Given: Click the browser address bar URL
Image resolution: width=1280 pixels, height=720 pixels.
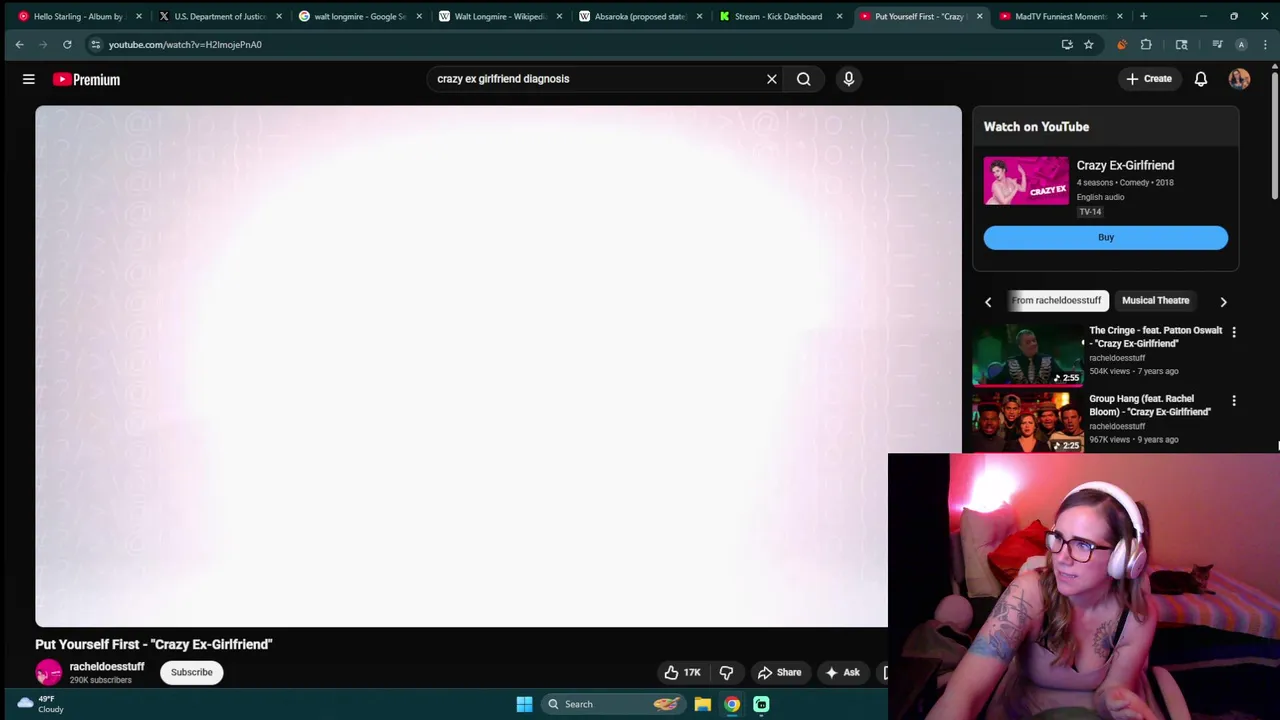Looking at the screenshot, I should (x=185, y=44).
